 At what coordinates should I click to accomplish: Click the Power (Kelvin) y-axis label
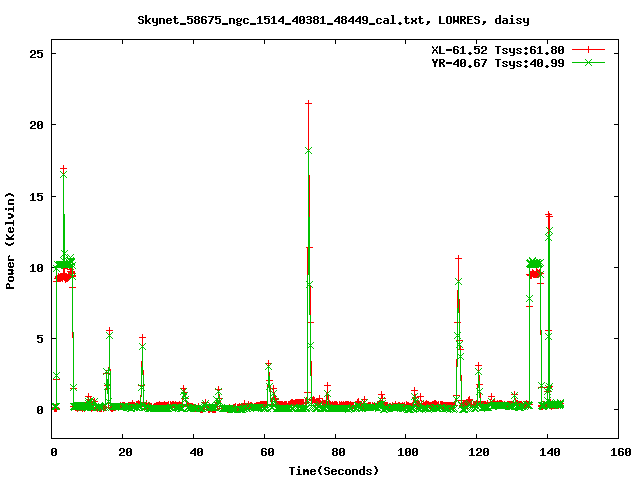pyautogui.click(x=10, y=241)
